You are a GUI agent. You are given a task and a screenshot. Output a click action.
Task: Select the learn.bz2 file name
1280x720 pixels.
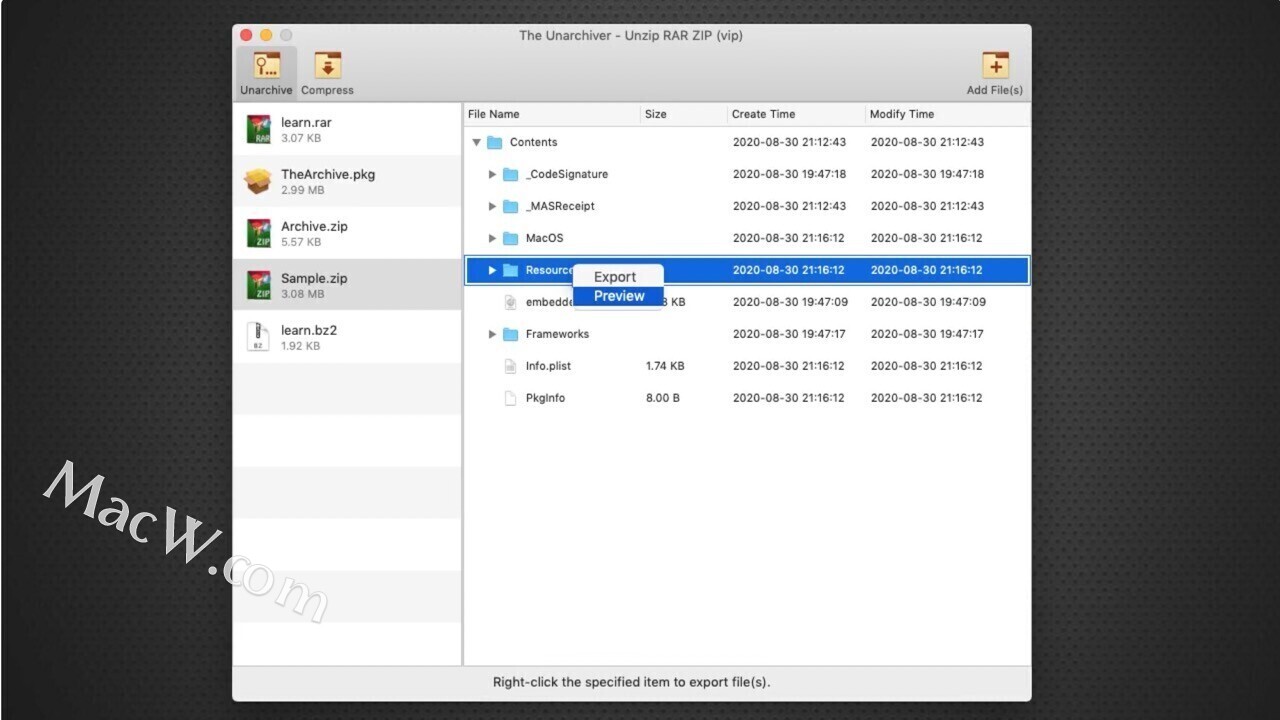[x=309, y=330]
